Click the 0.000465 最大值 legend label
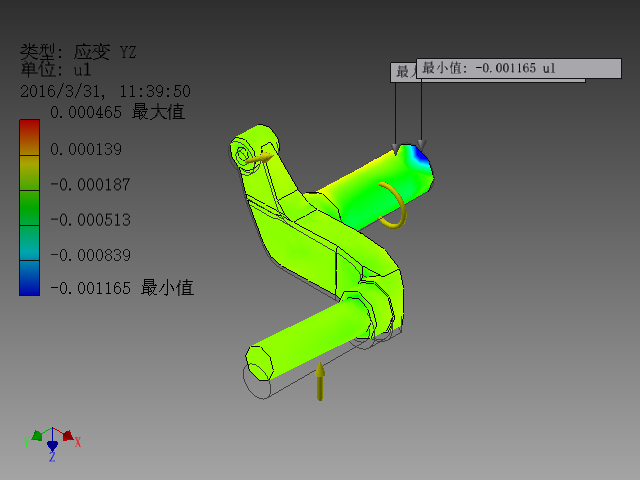640x480 pixels. (x=118, y=112)
